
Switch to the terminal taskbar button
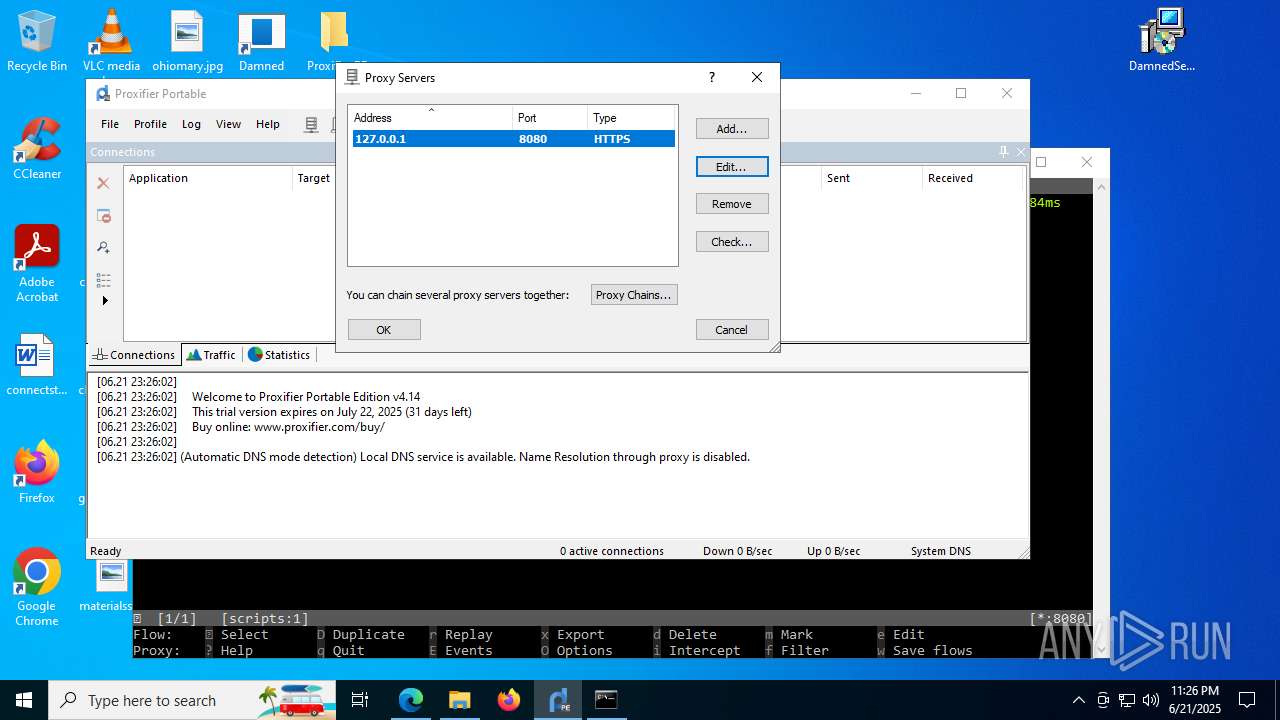(606, 700)
